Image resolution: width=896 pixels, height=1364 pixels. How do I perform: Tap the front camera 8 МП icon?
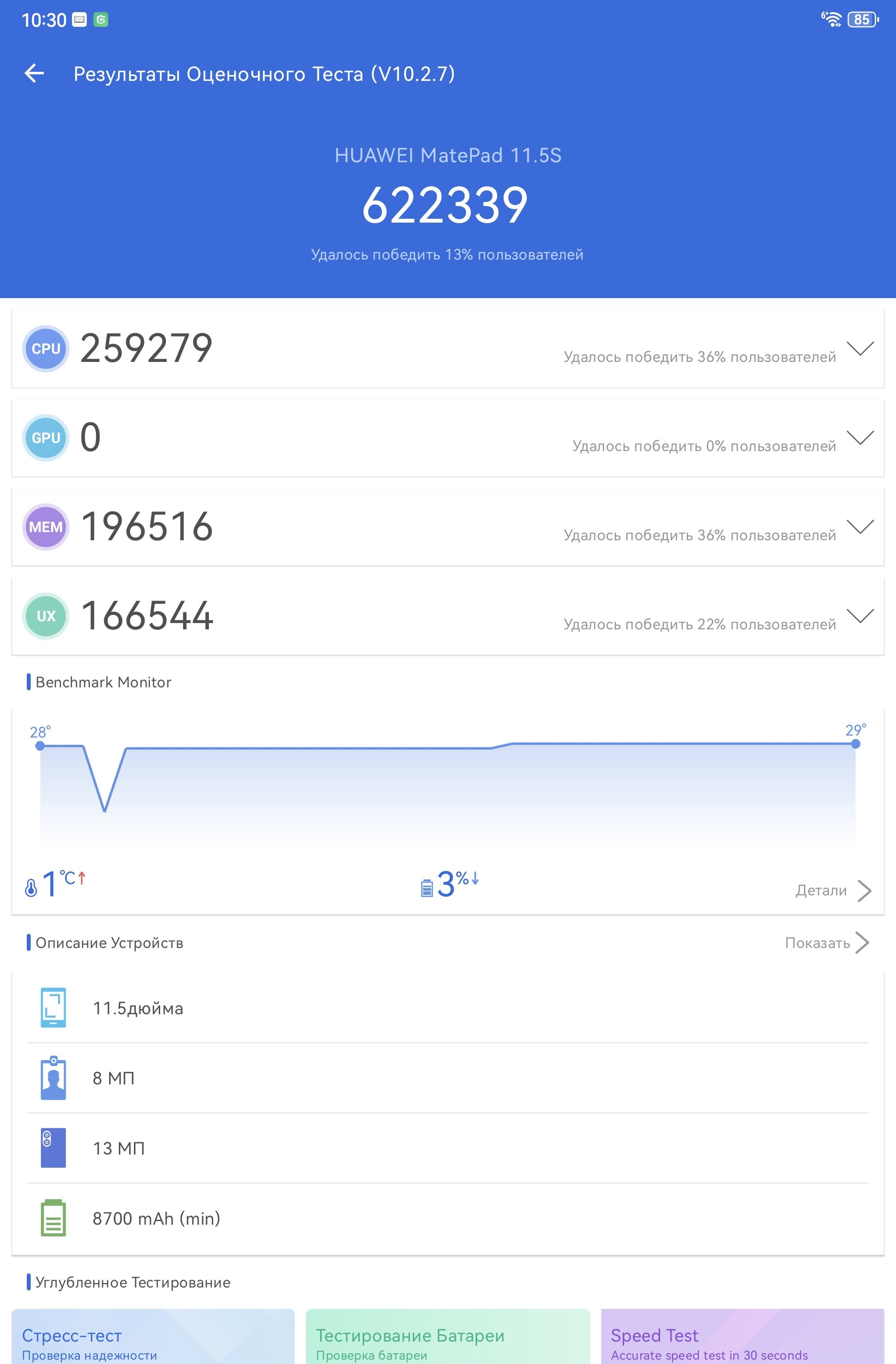53,1078
